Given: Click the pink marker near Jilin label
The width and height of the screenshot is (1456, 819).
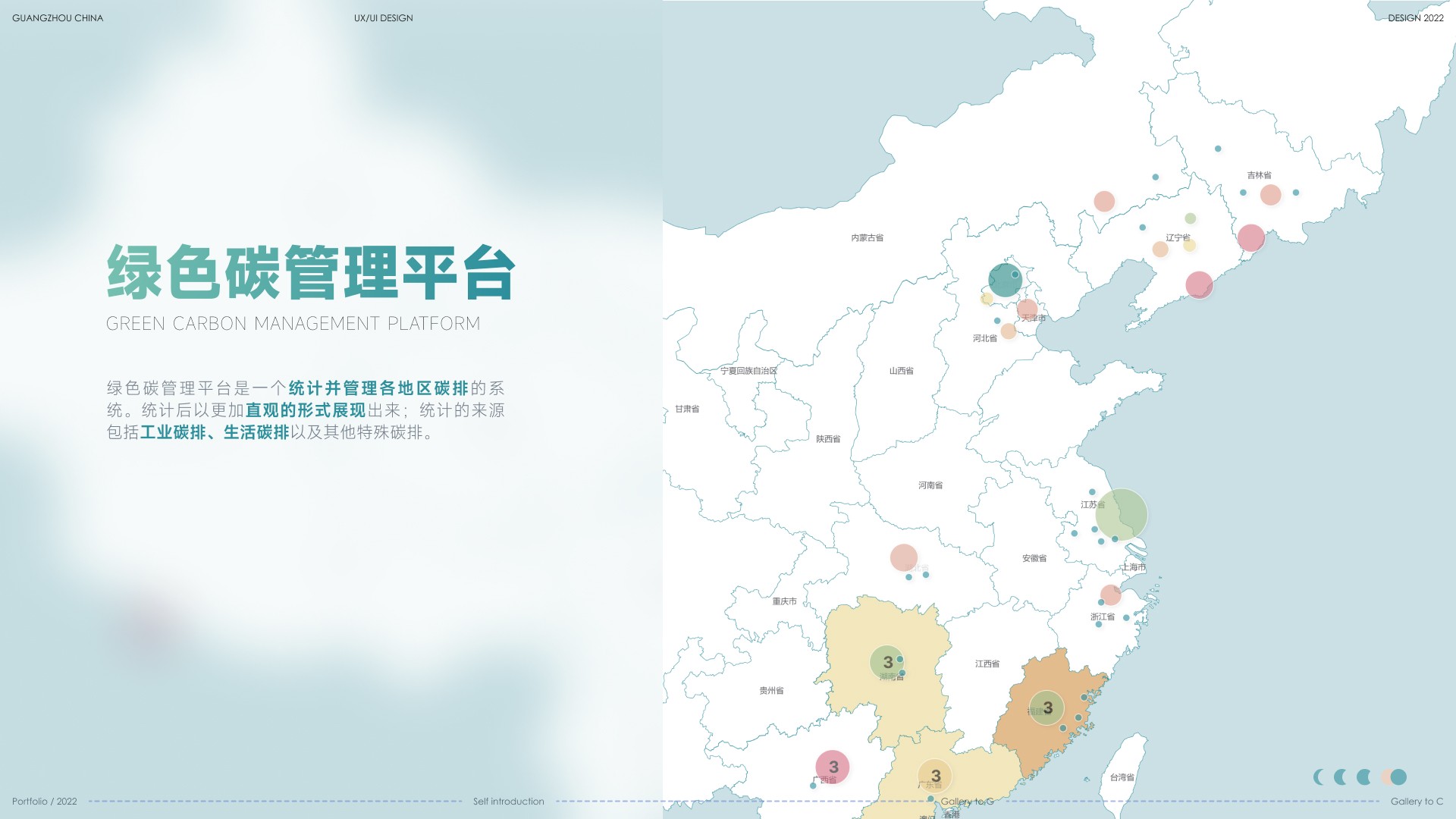Looking at the screenshot, I should (x=1270, y=195).
